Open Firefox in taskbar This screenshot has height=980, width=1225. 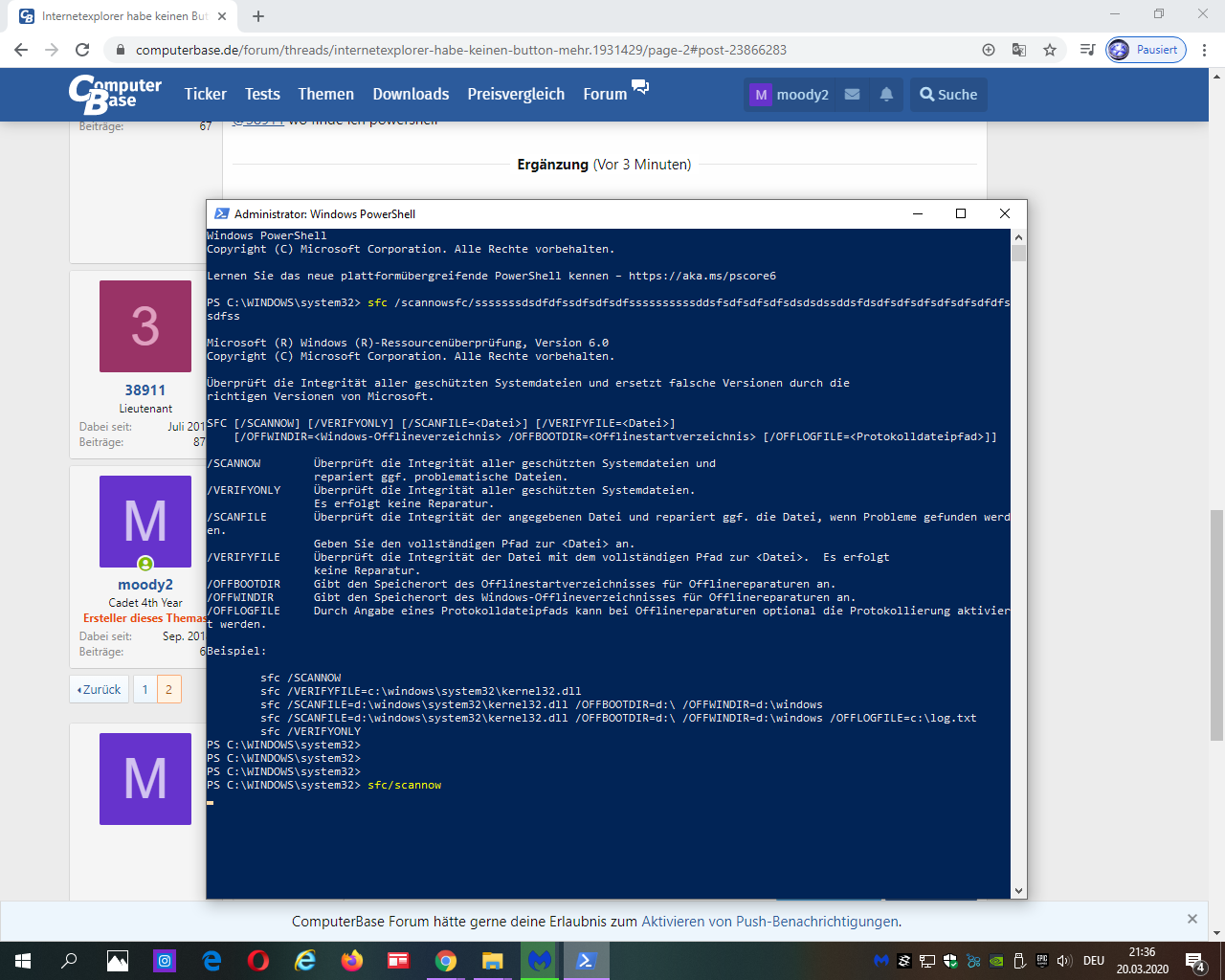coord(352,961)
